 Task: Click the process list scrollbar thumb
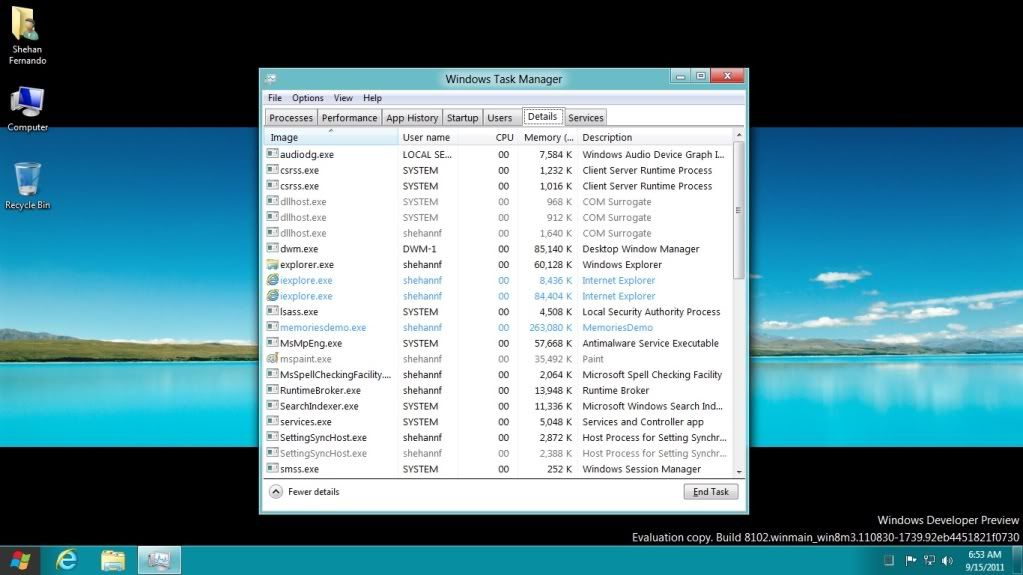739,210
